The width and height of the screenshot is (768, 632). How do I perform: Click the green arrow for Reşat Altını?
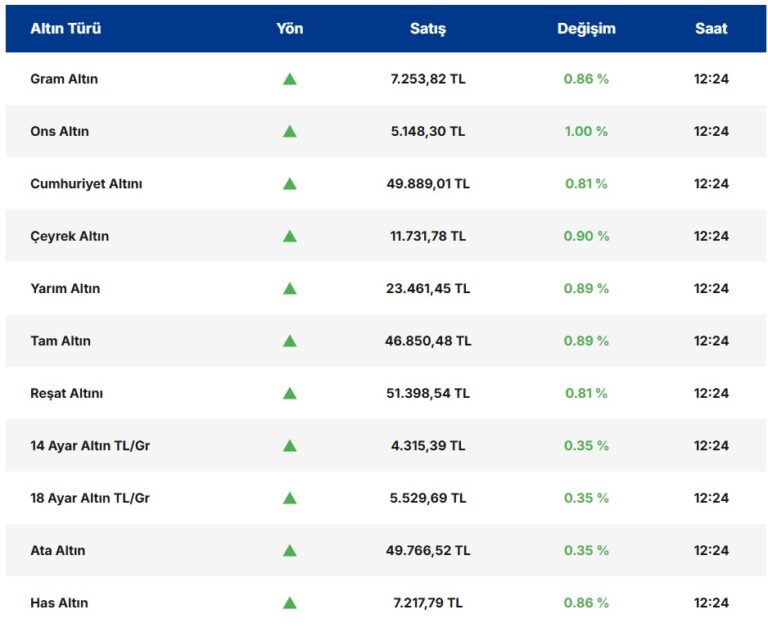pyautogui.click(x=289, y=393)
